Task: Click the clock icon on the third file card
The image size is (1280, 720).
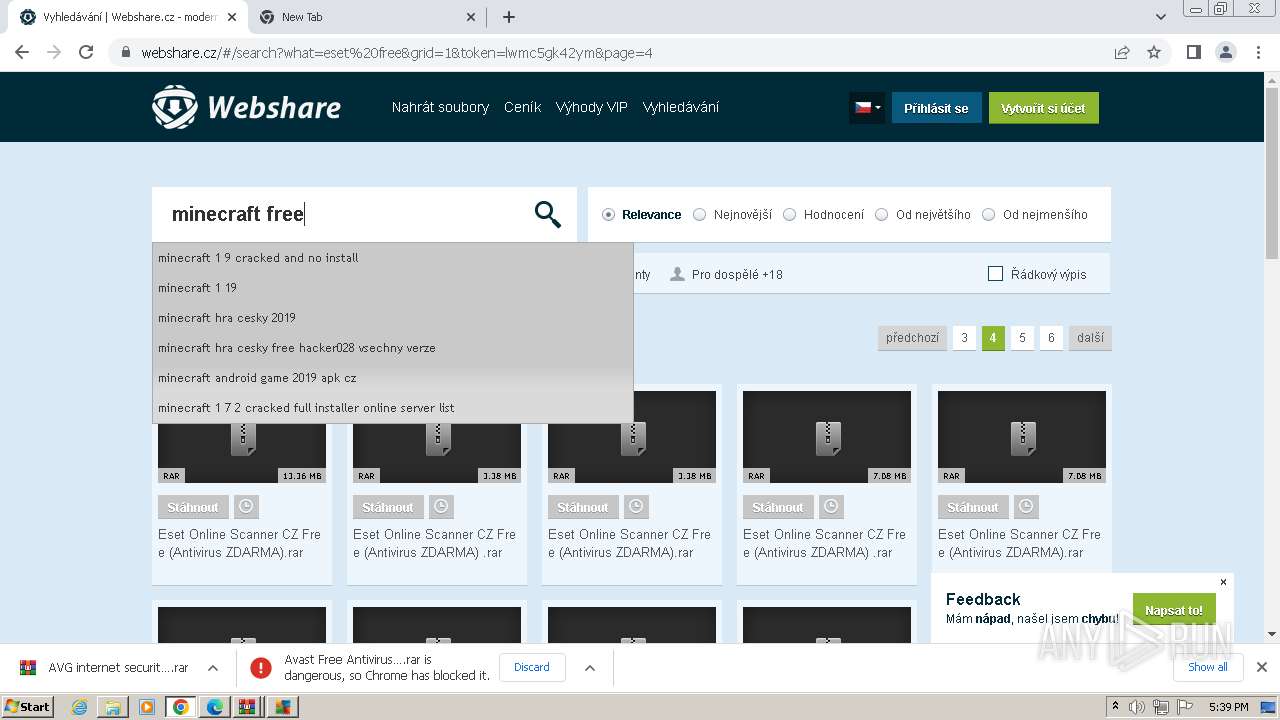Action: (635, 507)
